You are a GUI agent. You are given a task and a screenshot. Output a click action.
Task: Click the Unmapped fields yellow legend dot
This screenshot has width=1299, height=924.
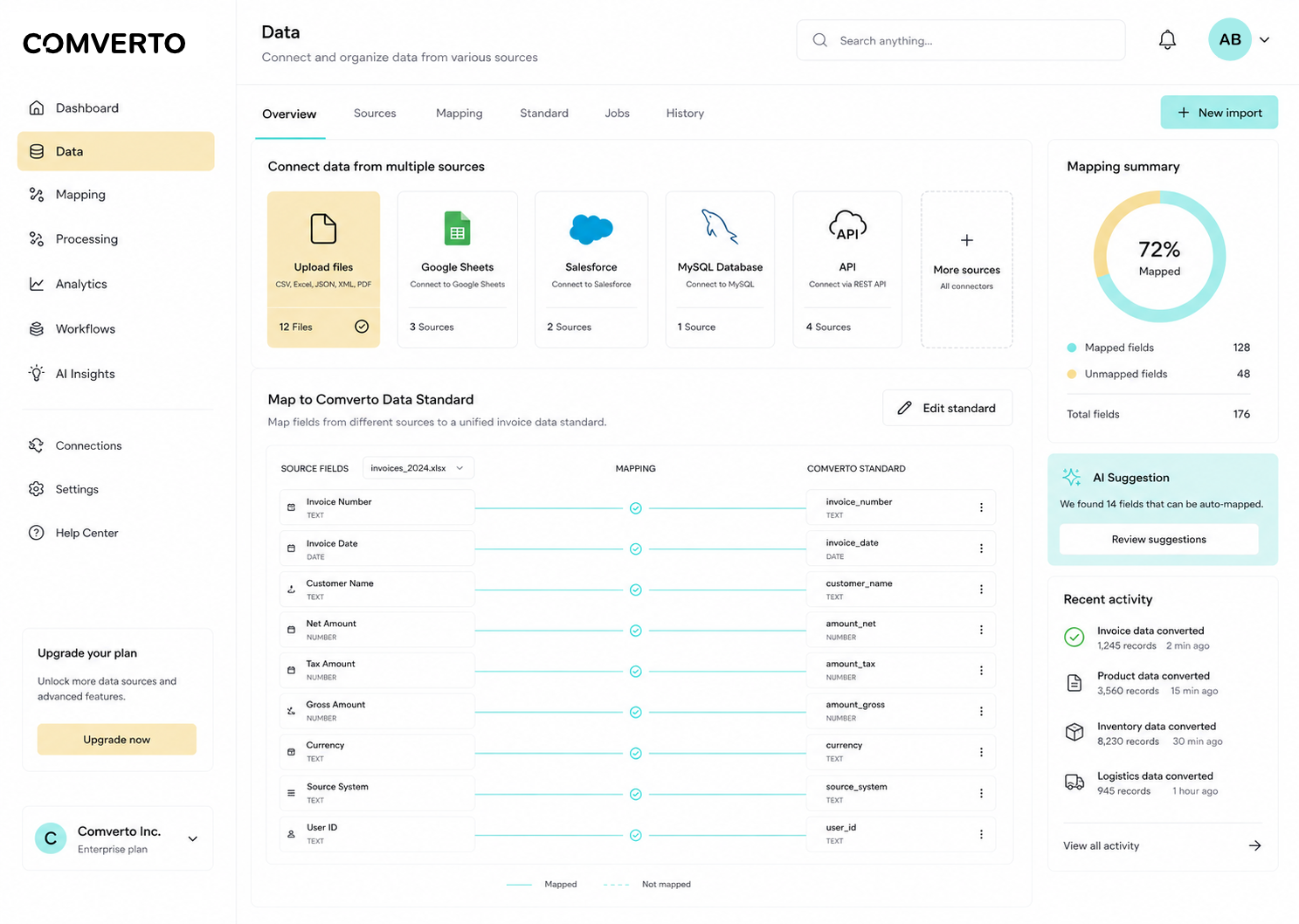click(x=1072, y=374)
